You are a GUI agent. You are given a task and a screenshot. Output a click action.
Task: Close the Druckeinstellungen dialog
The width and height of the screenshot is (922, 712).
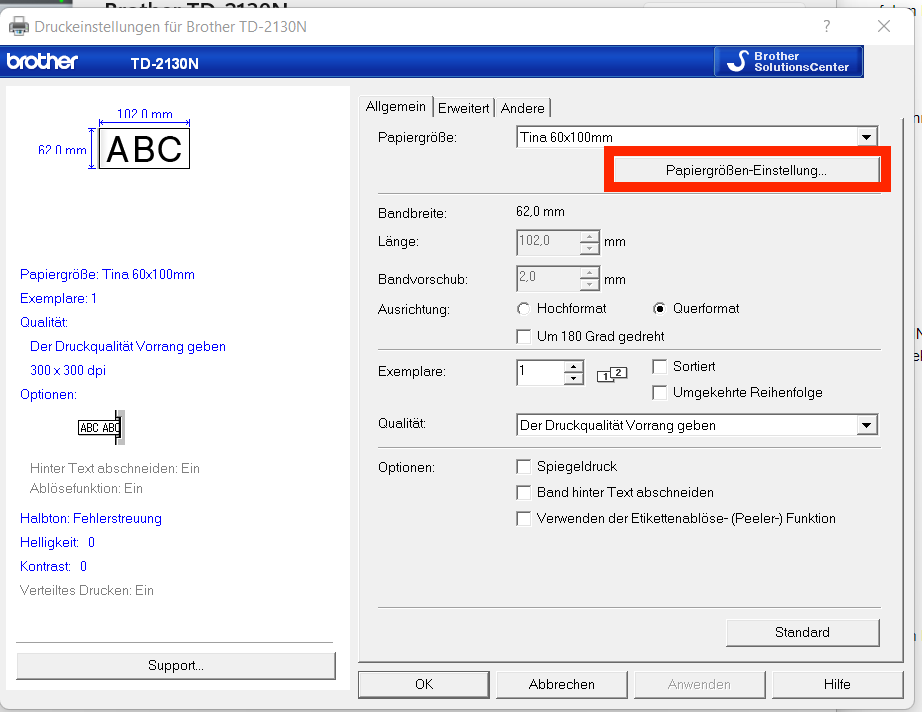click(884, 26)
